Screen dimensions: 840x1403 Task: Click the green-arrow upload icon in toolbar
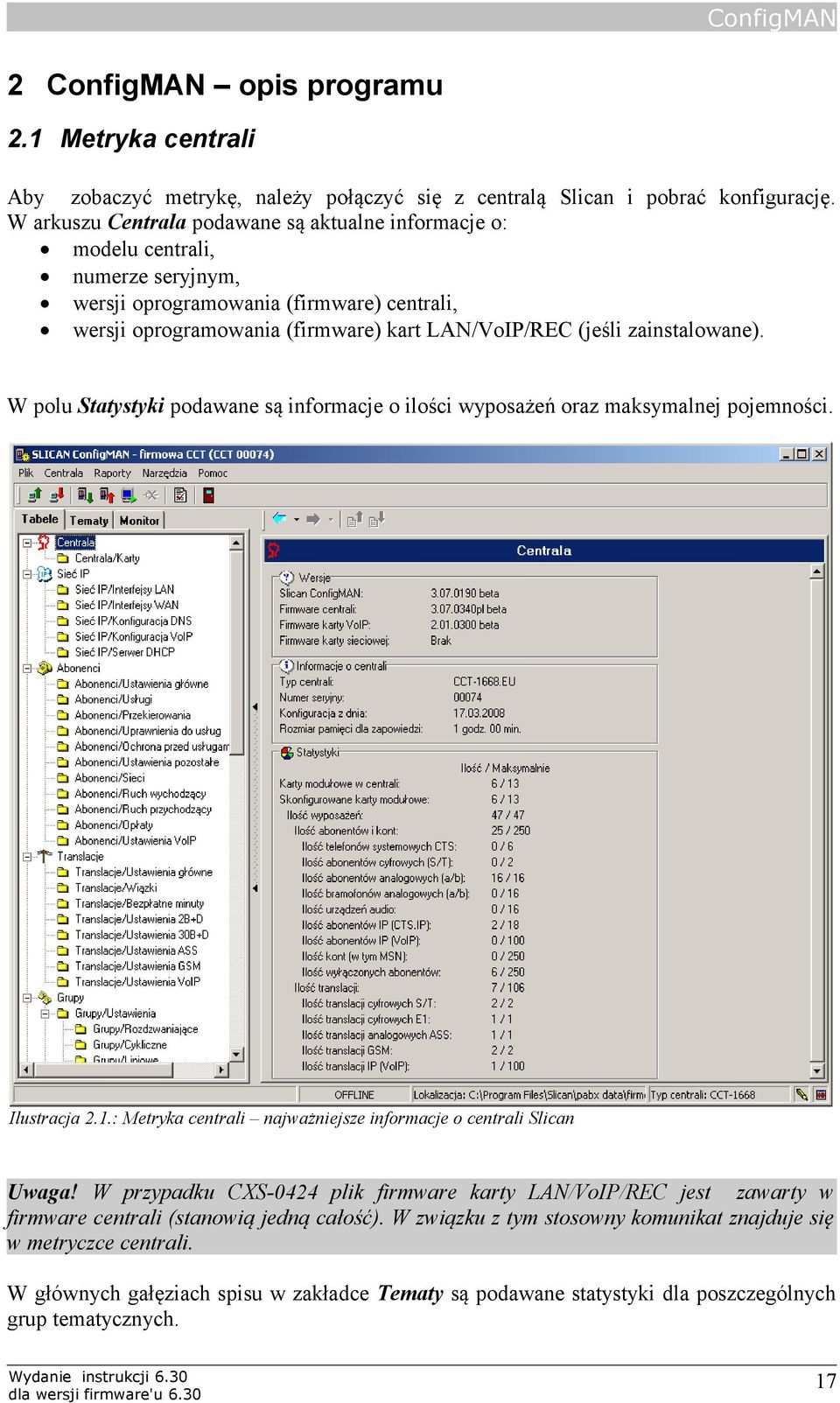coord(35,495)
